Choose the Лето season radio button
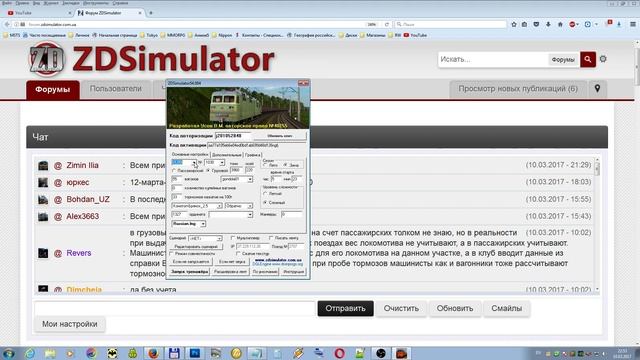This screenshot has width=640, height=360. tap(265, 165)
